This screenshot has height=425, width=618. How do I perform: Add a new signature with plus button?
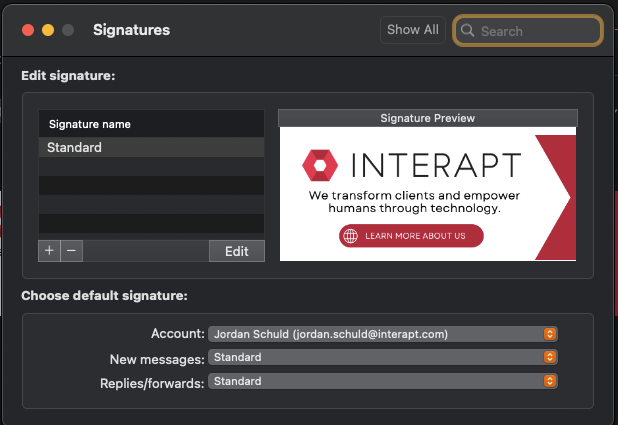49,251
